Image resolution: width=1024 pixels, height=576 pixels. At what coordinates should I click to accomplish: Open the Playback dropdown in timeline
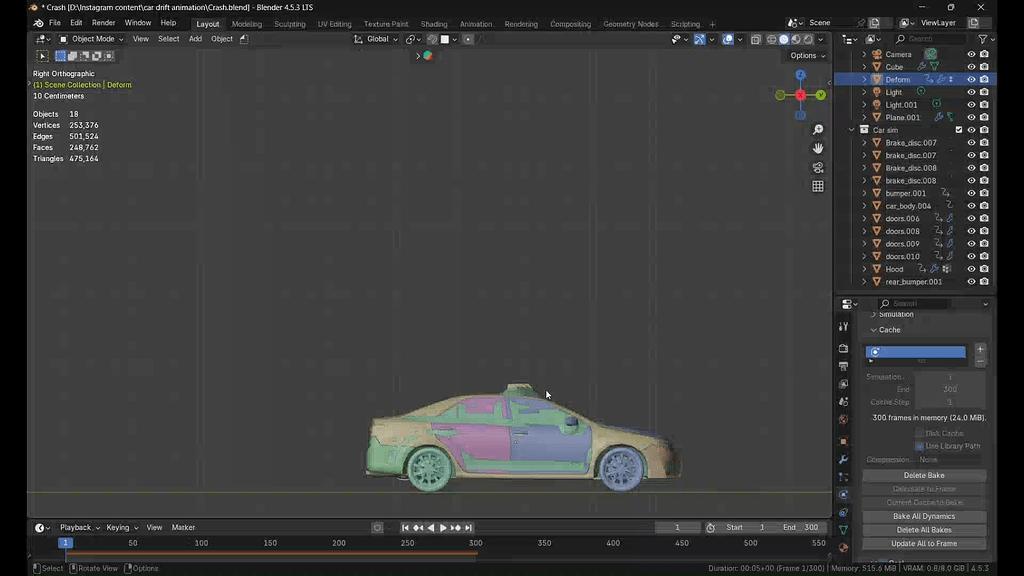[80, 528]
